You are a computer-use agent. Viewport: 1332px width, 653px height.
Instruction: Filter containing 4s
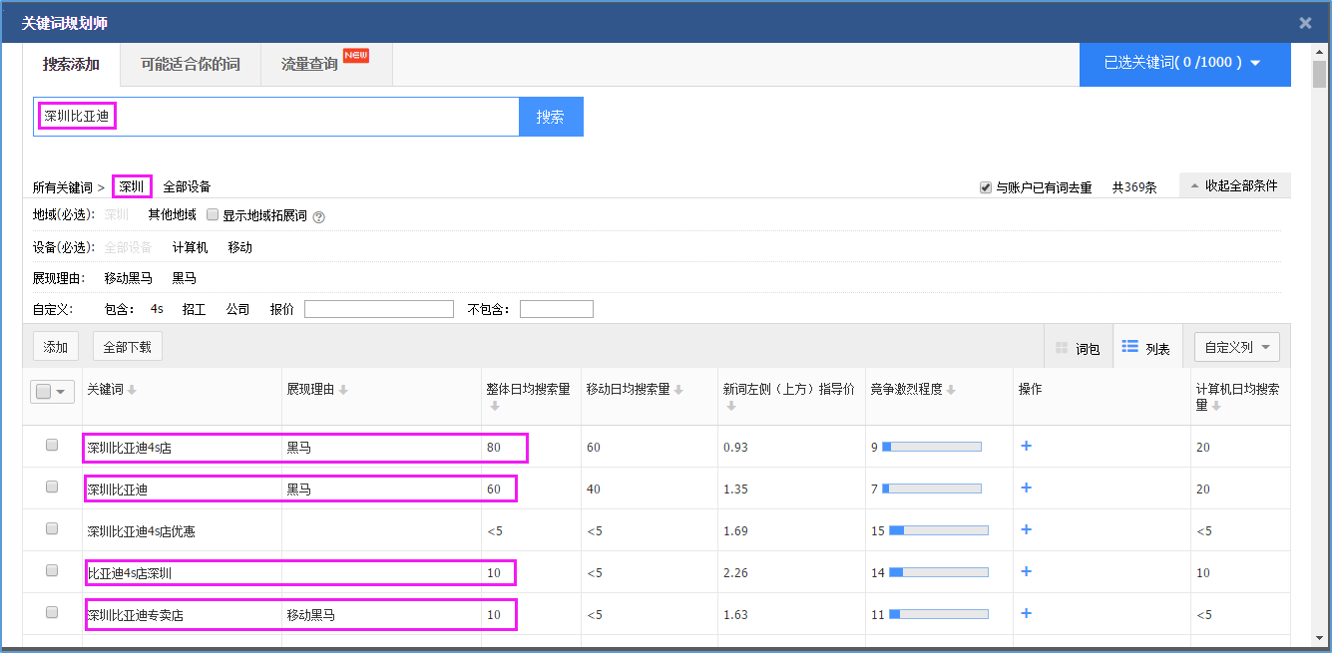(157, 309)
